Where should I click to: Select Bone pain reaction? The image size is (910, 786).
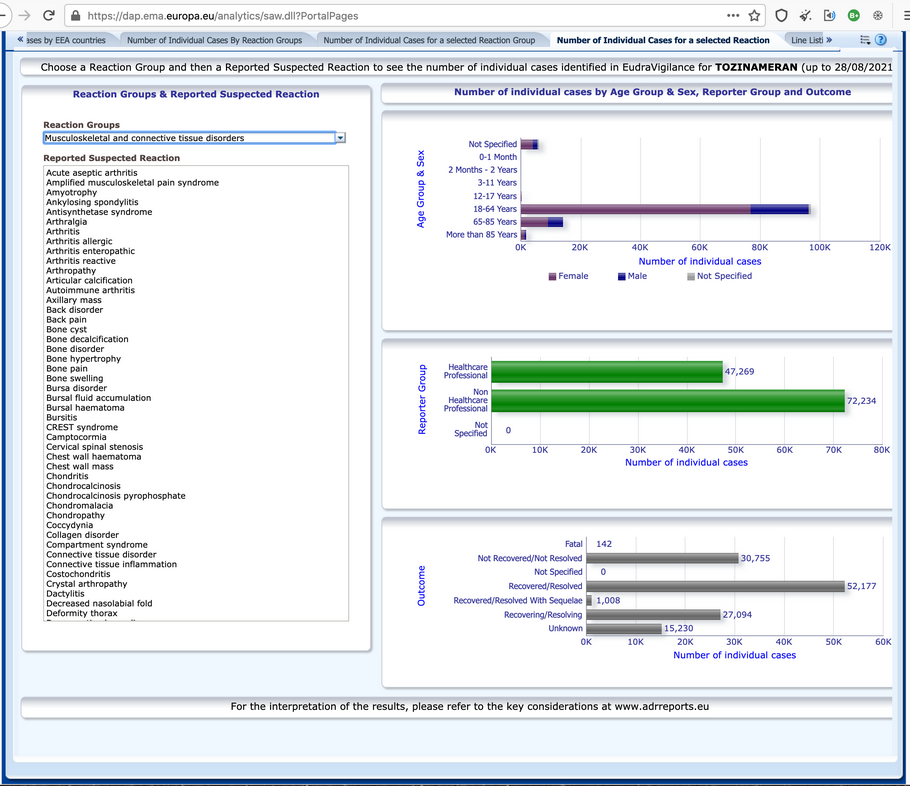click(x=67, y=369)
